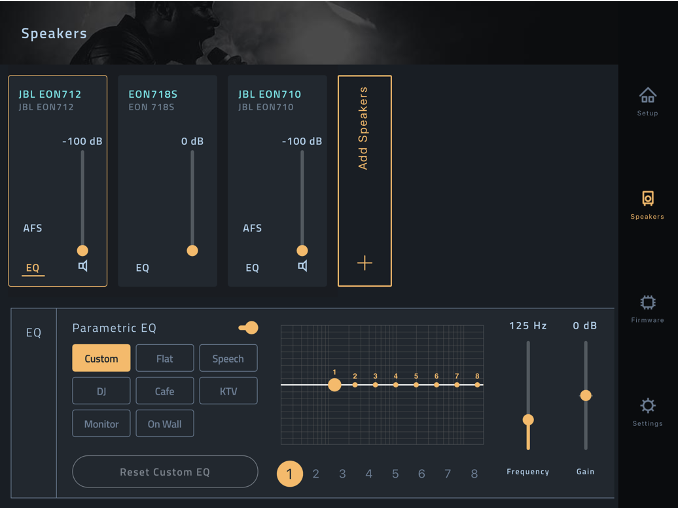Open EQ on the EON718S card

143,268
